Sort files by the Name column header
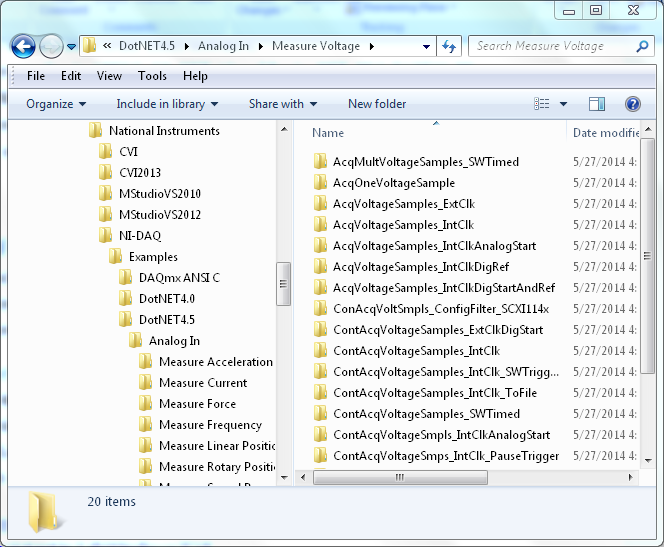 328,133
